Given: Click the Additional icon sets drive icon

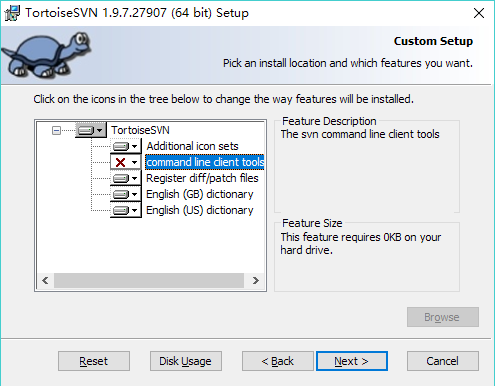Looking at the screenshot, I should pos(121,146).
